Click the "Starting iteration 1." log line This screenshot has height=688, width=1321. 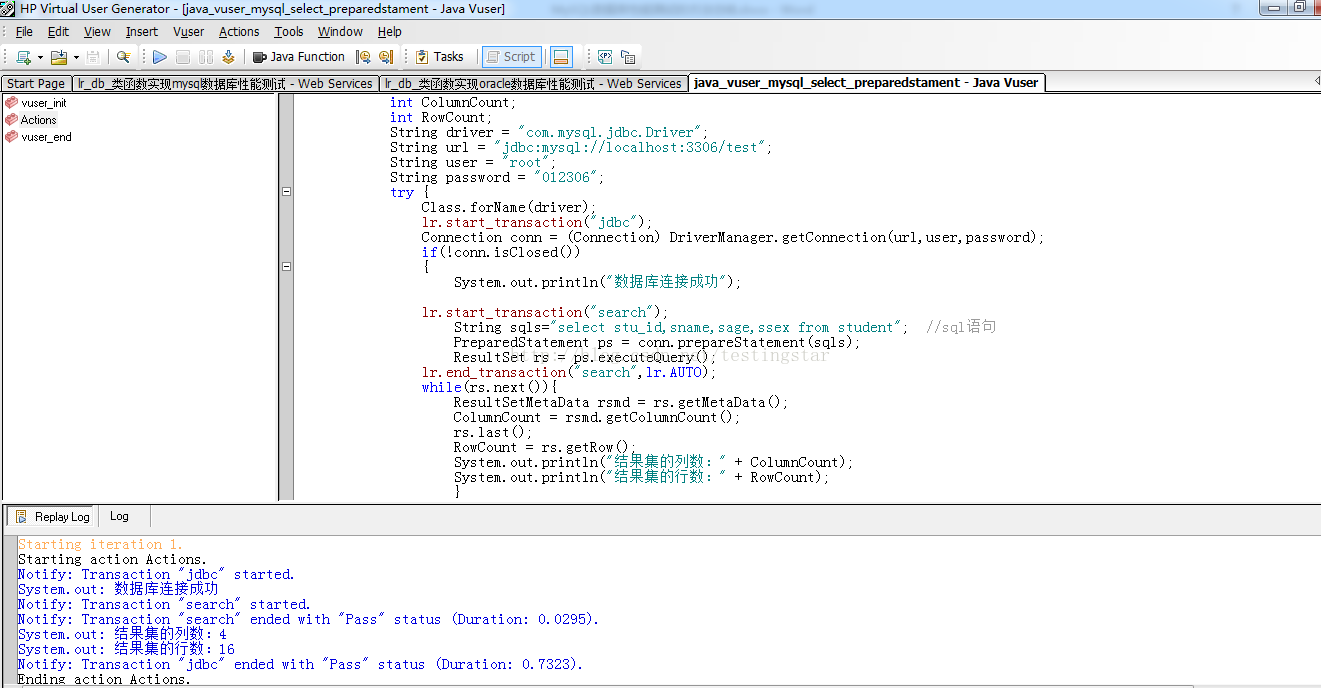[100, 545]
